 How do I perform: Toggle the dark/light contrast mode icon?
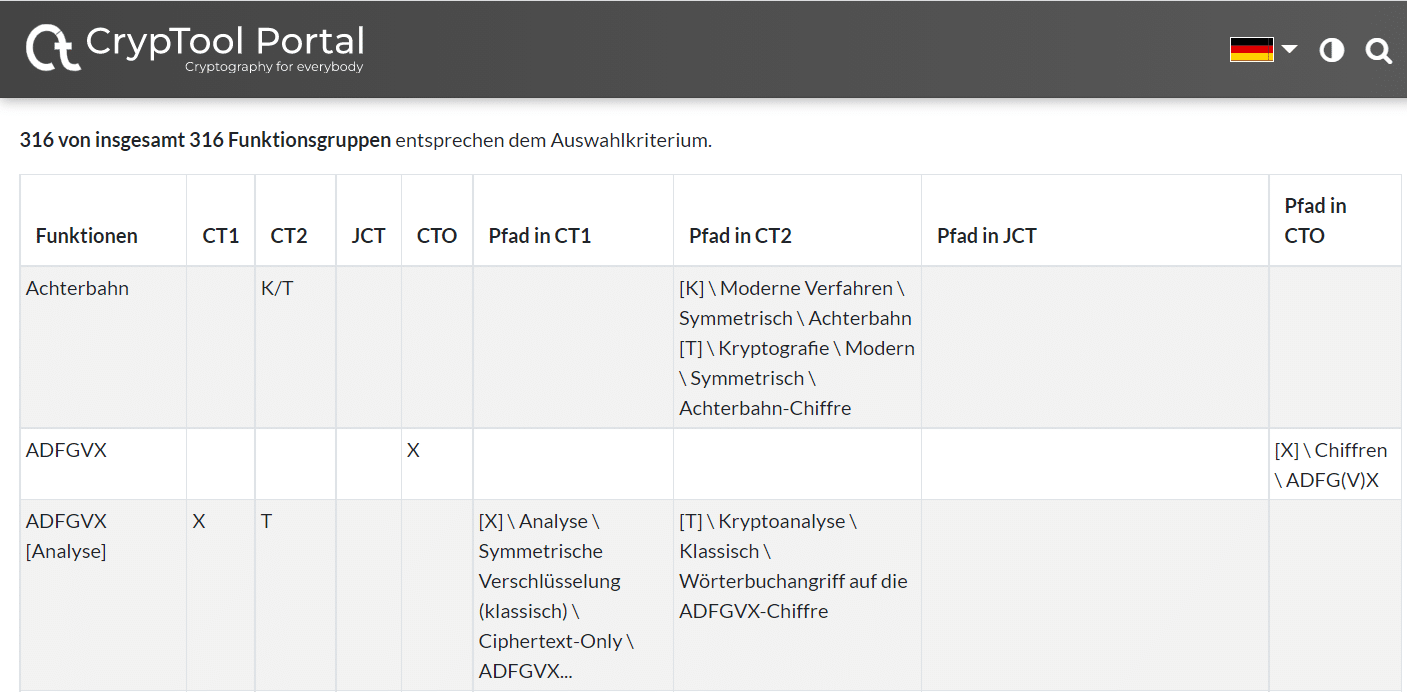(x=1332, y=50)
